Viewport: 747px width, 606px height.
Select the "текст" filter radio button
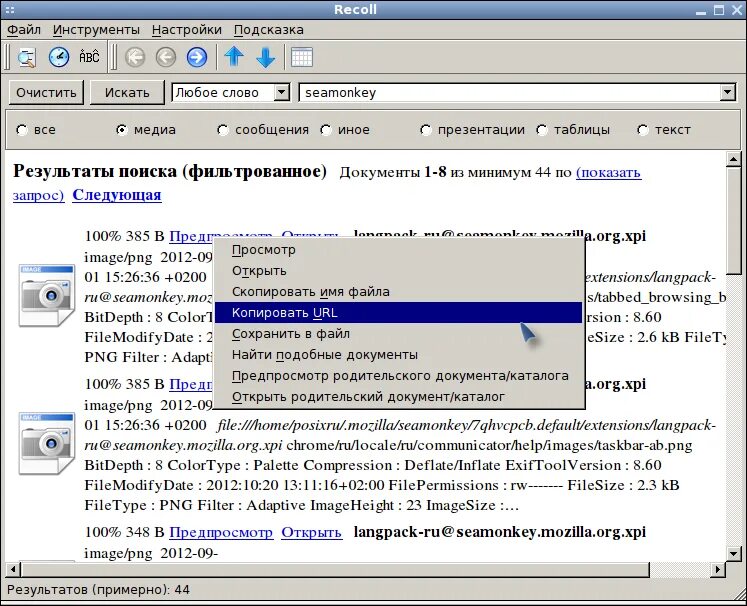643,130
